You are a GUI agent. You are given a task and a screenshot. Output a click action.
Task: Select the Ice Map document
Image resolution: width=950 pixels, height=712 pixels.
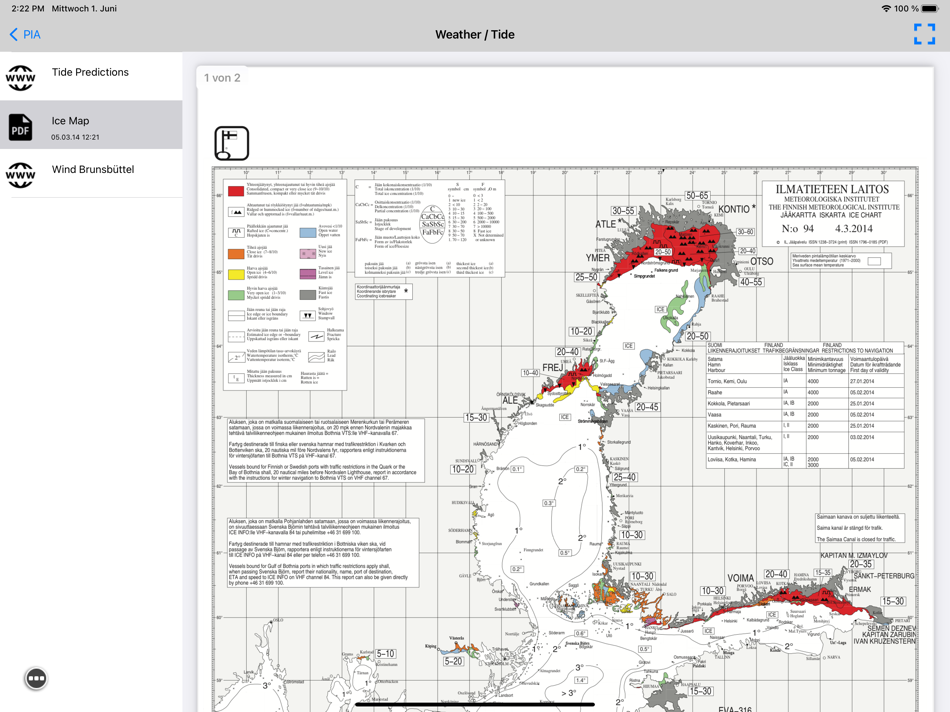point(91,125)
